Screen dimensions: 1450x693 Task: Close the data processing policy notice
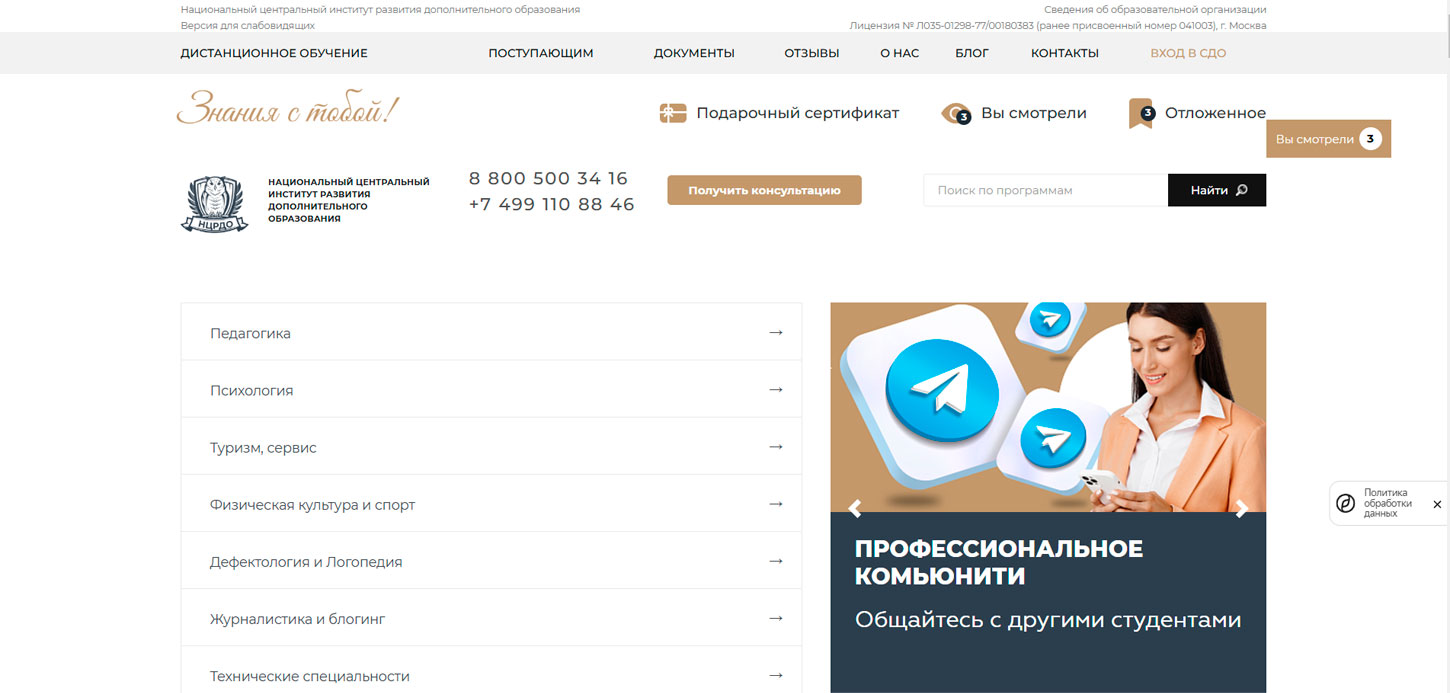click(1437, 505)
